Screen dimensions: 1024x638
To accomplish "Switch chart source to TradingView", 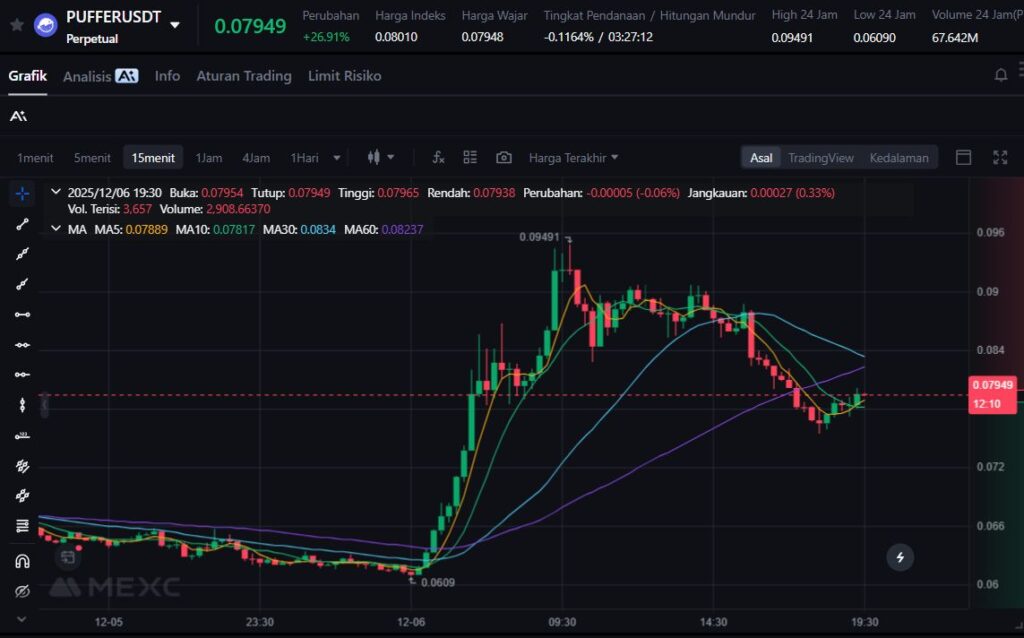I will pyautogui.click(x=820, y=158).
